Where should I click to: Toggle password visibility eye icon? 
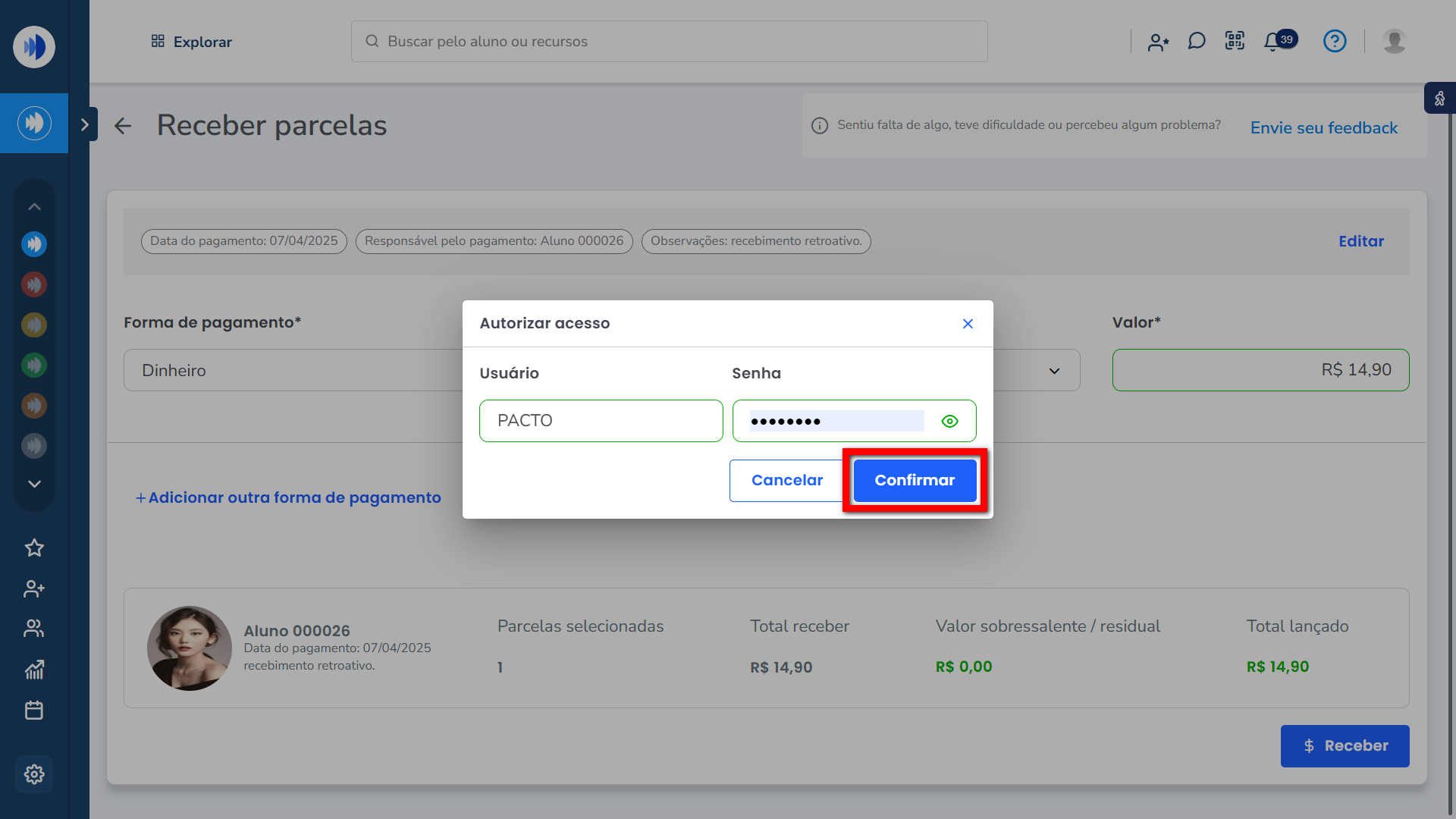pos(949,421)
